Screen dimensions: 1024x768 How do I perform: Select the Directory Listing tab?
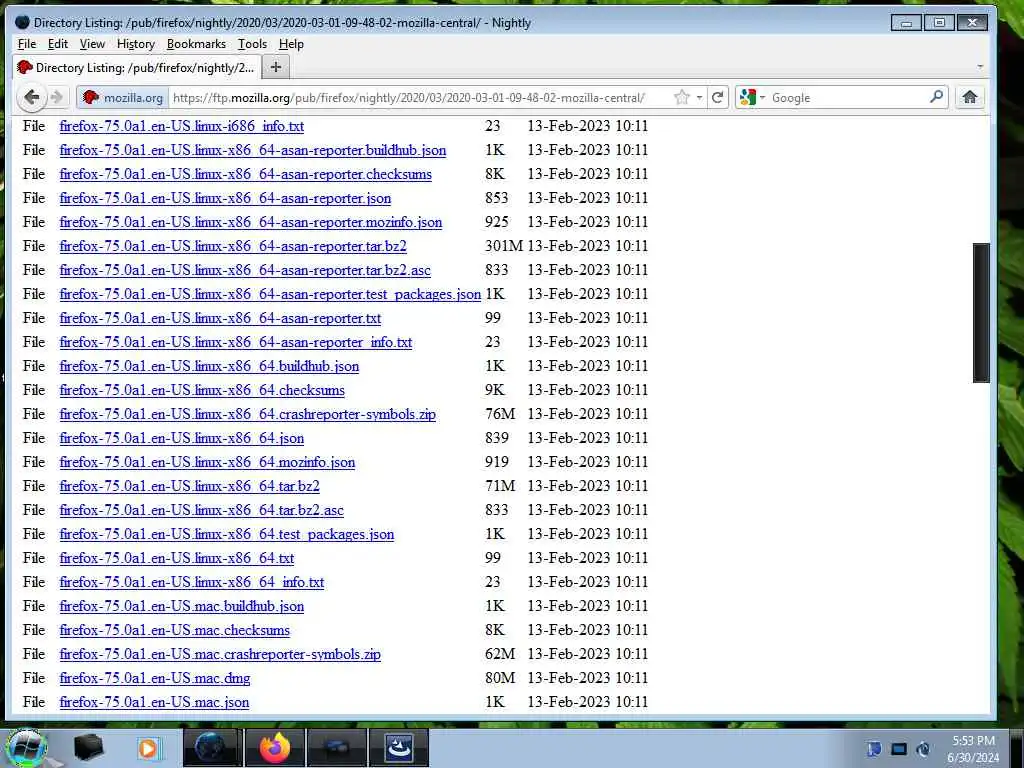[x=136, y=67]
